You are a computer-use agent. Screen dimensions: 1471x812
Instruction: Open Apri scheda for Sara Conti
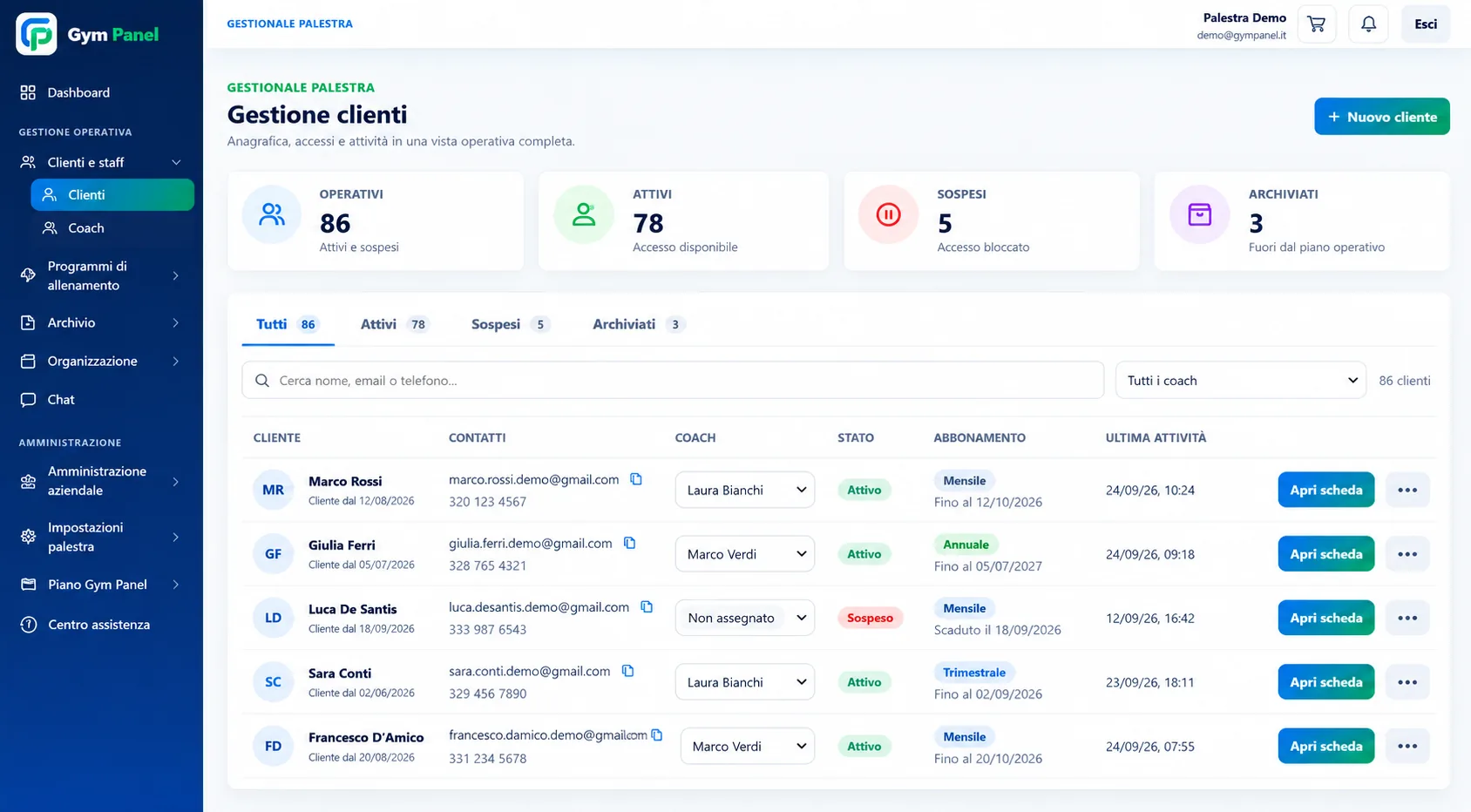[1325, 682]
